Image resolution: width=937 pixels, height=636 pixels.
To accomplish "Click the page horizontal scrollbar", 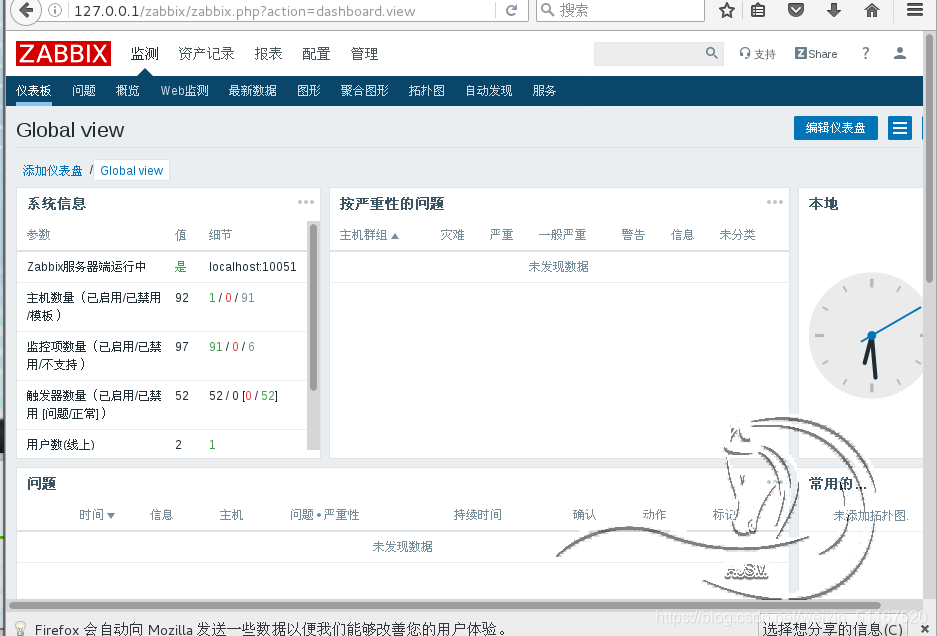I will 444,605.
